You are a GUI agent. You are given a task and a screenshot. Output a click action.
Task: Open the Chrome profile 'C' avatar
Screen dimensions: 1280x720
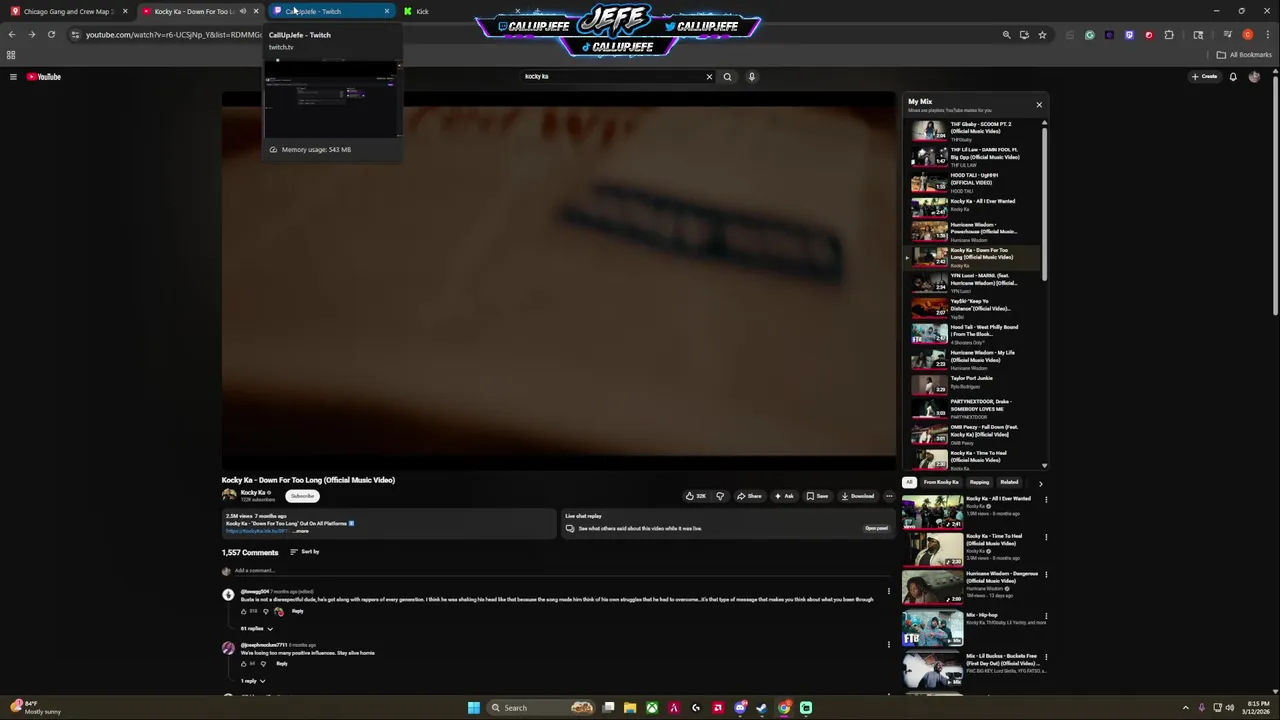point(1247,35)
